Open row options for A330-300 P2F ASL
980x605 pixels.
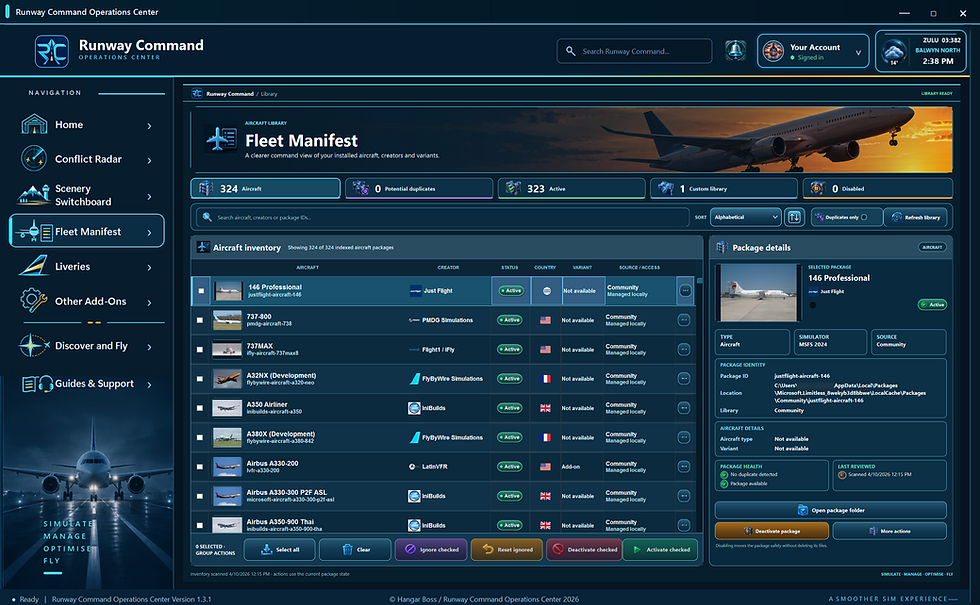(x=684, y=496)
